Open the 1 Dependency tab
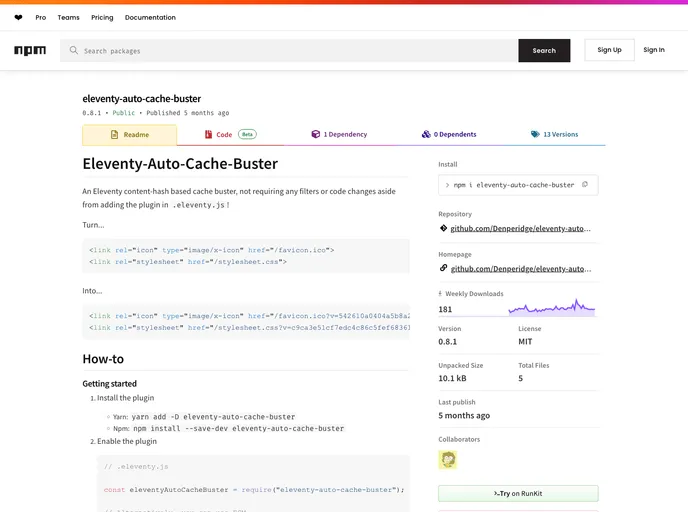The image size is (688, 512). point(339,134)
